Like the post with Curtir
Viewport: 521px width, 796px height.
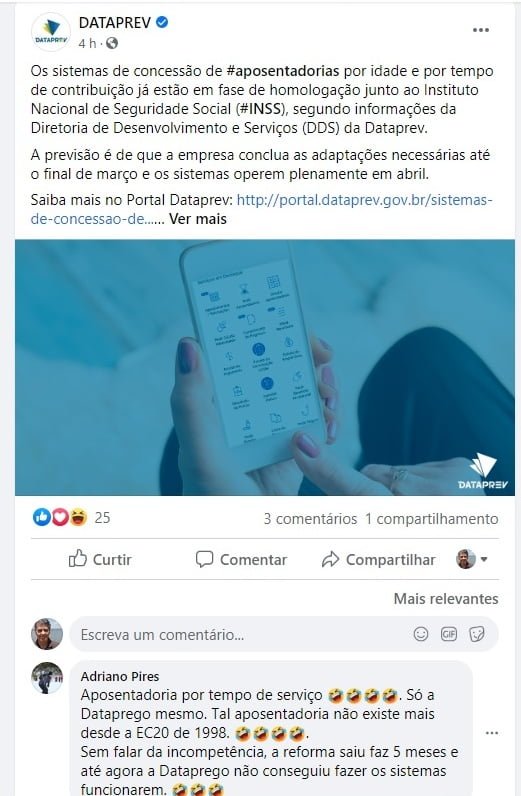point(100,559)
